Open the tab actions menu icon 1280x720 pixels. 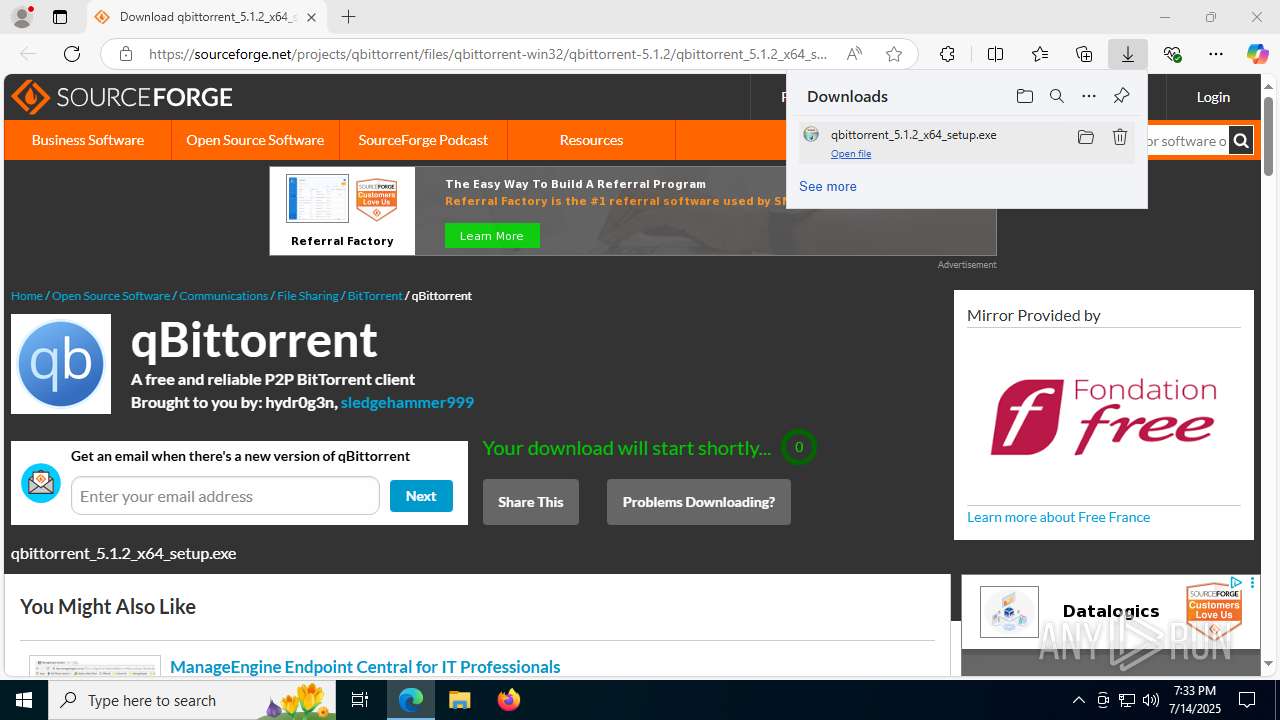(60, 17)
